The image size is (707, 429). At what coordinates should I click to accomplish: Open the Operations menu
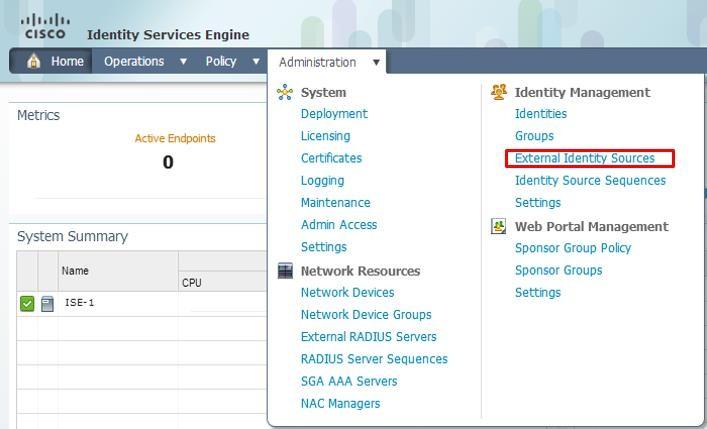coord(134,61)
